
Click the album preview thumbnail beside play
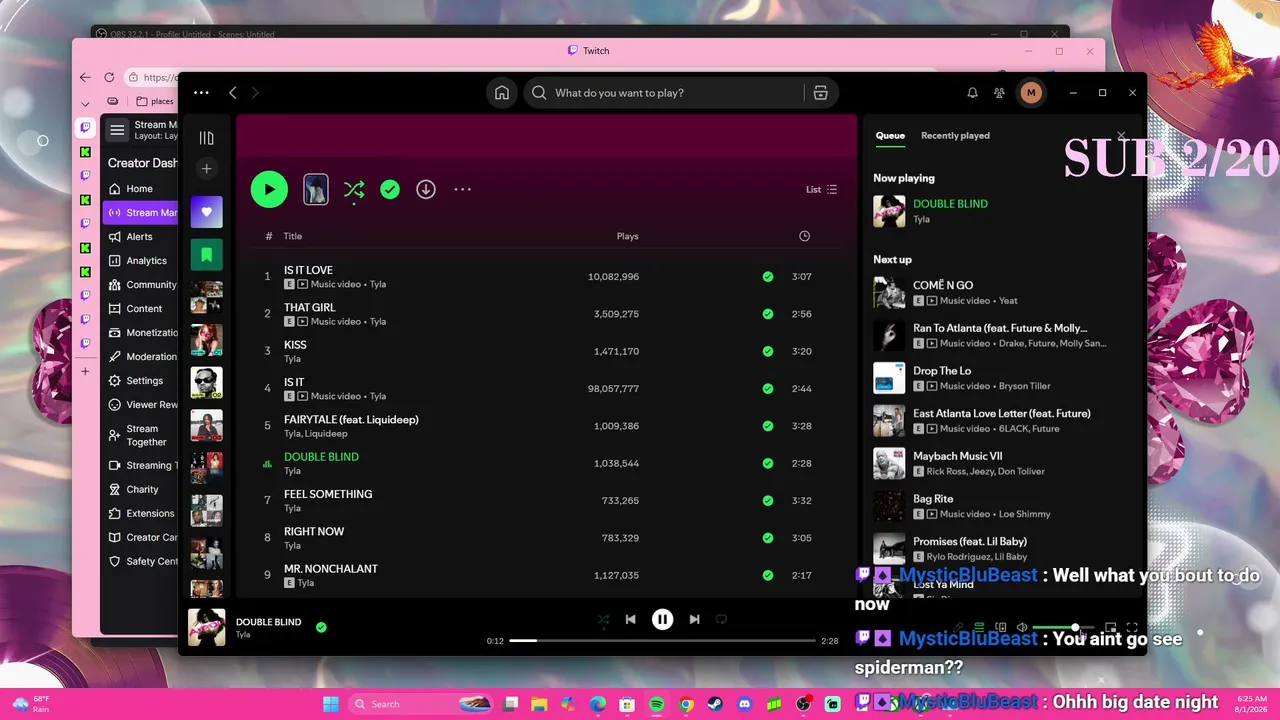coord(316,189)
